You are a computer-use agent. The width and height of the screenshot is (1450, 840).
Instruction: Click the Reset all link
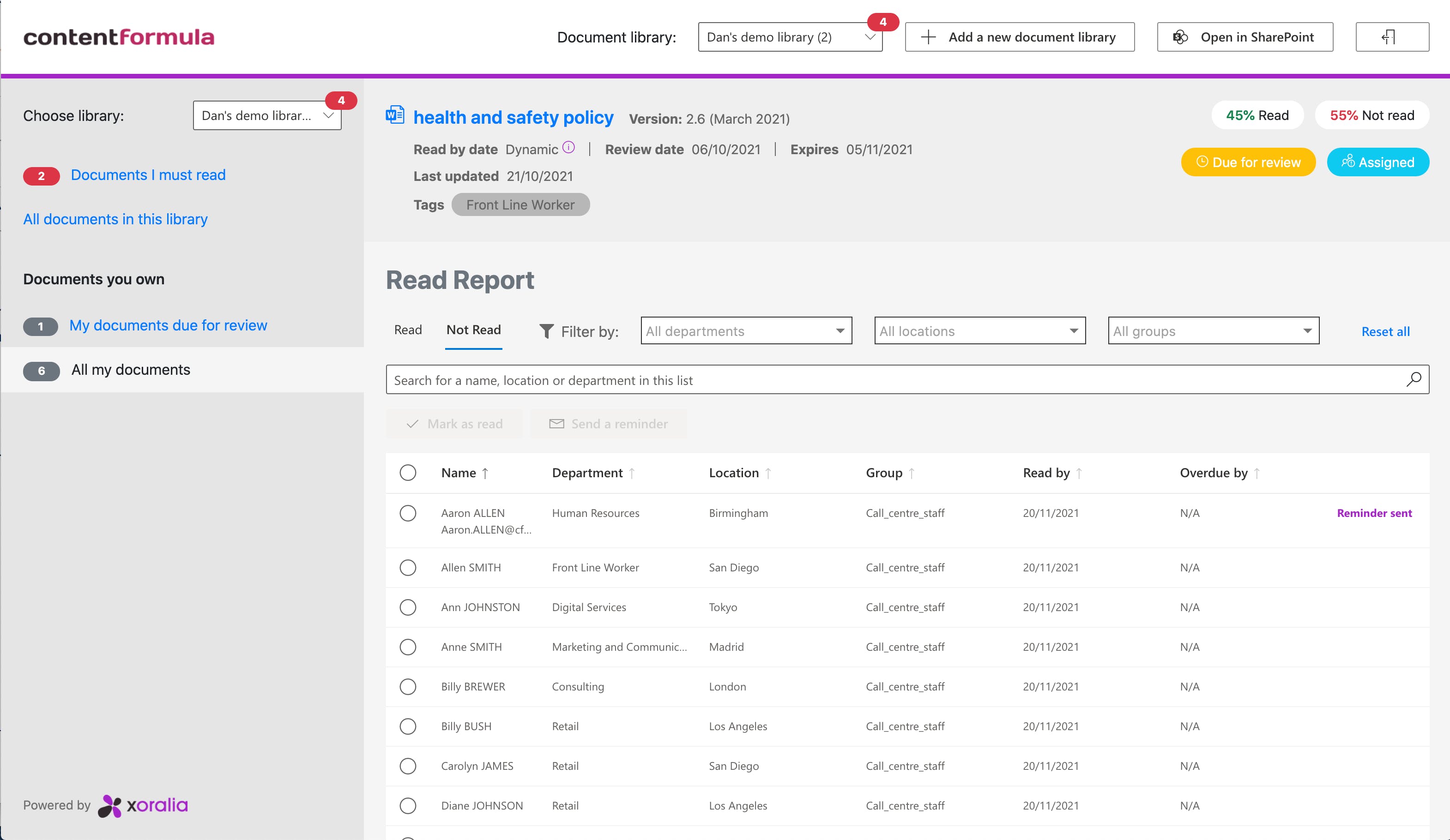[1385, 332]
